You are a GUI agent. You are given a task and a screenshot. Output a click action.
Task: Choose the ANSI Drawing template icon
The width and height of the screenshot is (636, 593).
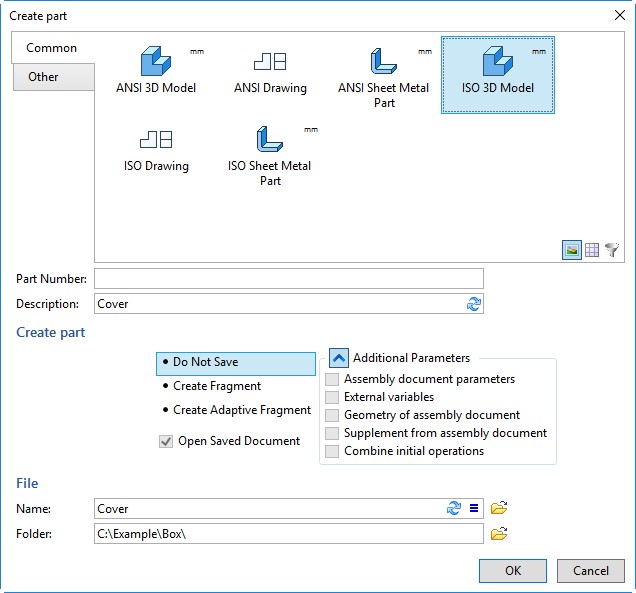[270, 62]
